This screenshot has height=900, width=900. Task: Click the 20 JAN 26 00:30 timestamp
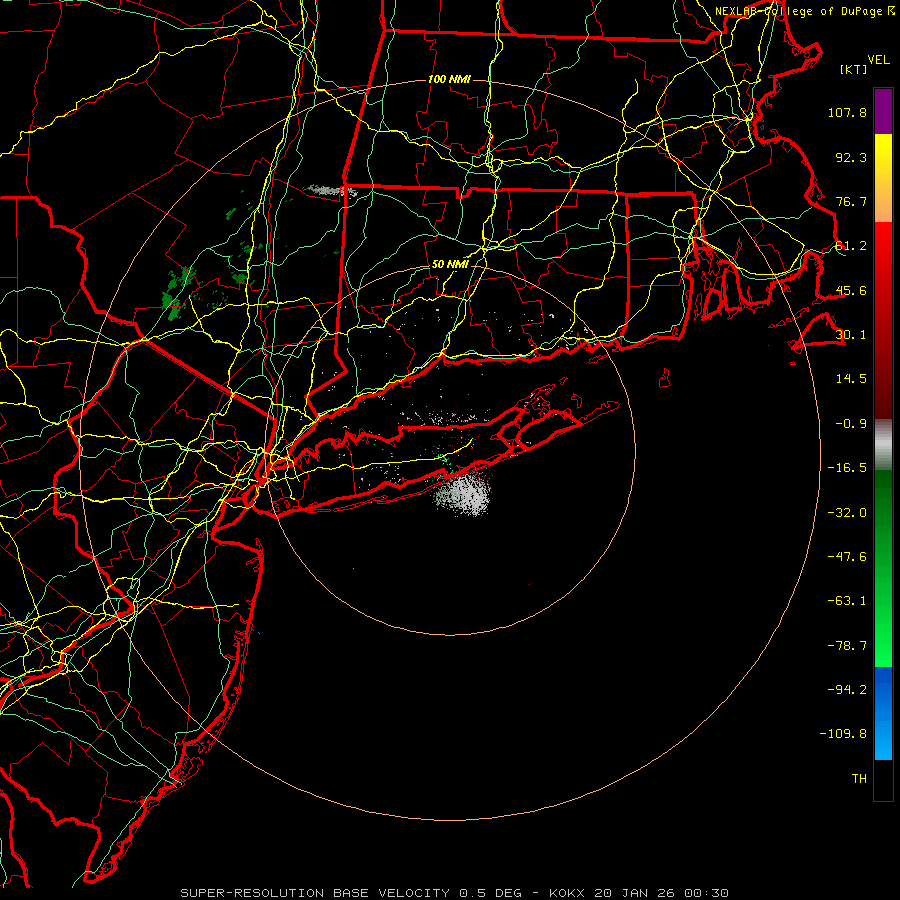coord(660,893)
